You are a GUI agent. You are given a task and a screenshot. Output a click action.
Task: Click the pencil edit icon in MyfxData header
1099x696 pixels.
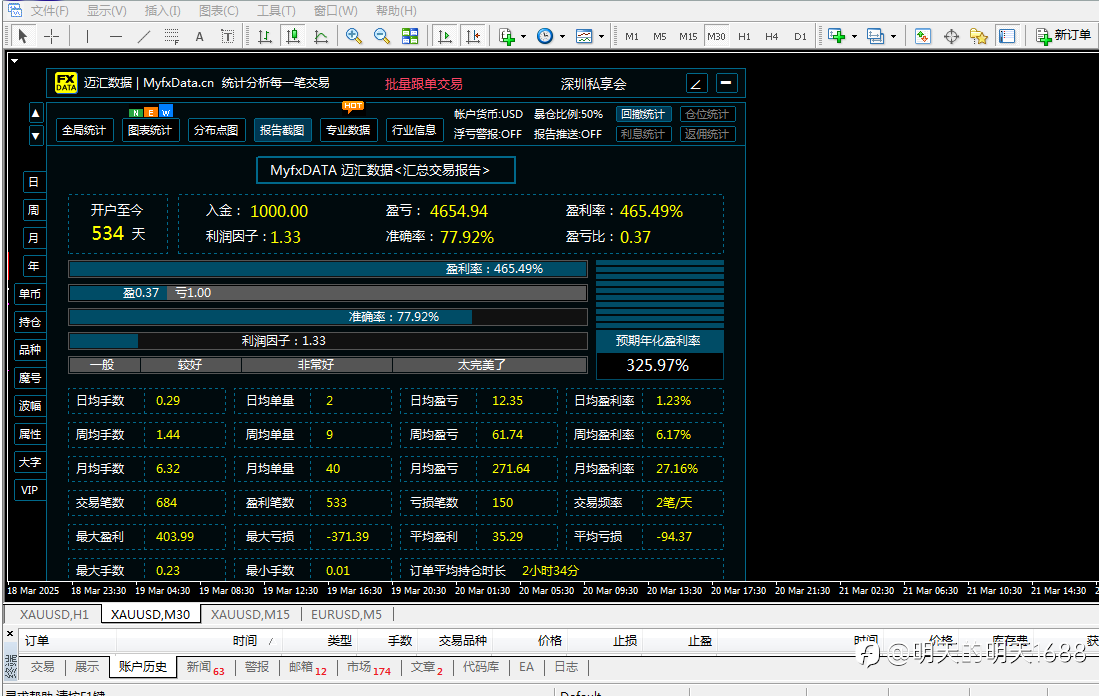click(696, 84)
